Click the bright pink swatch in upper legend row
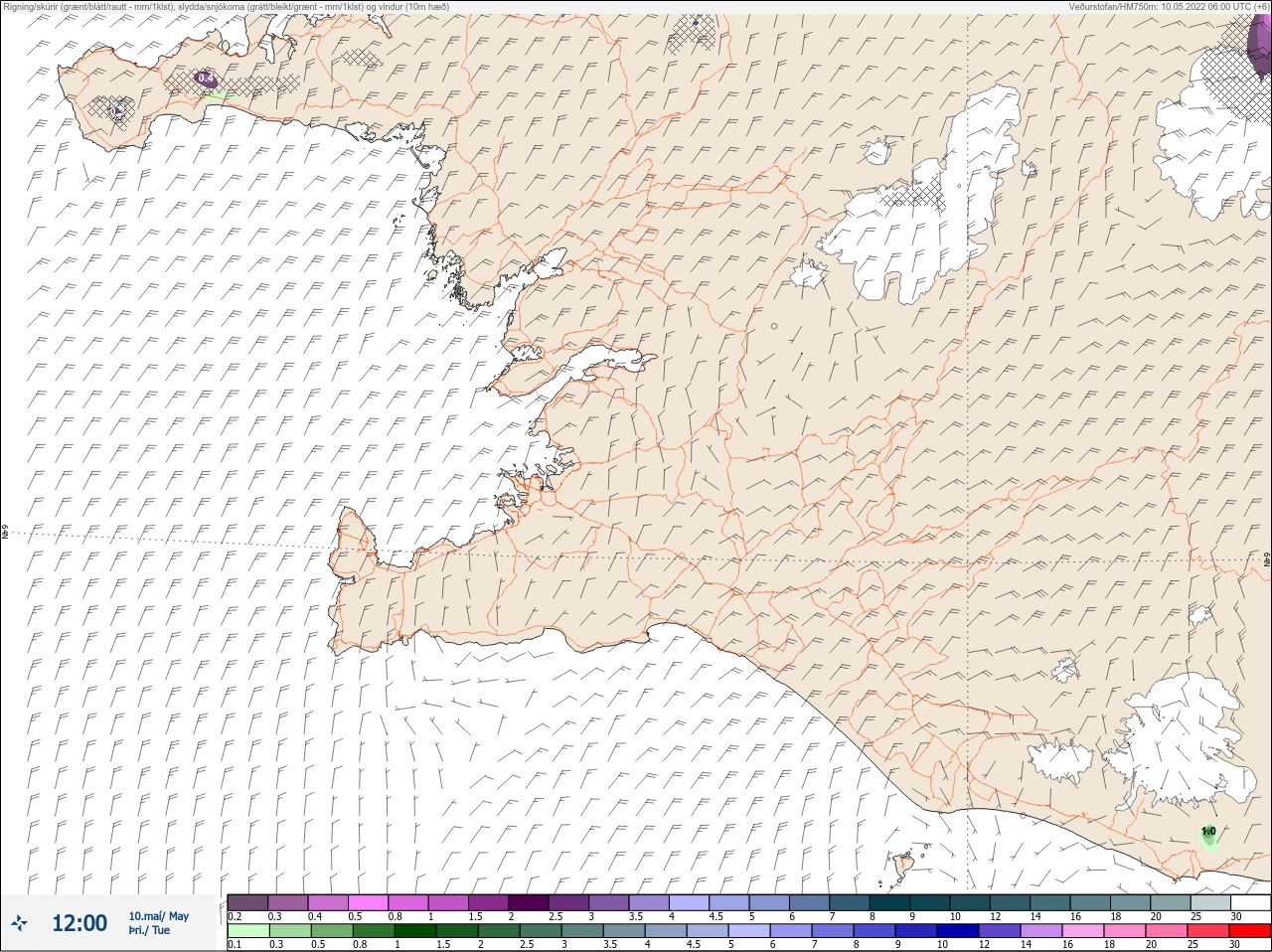 click(x=368, y=902)
